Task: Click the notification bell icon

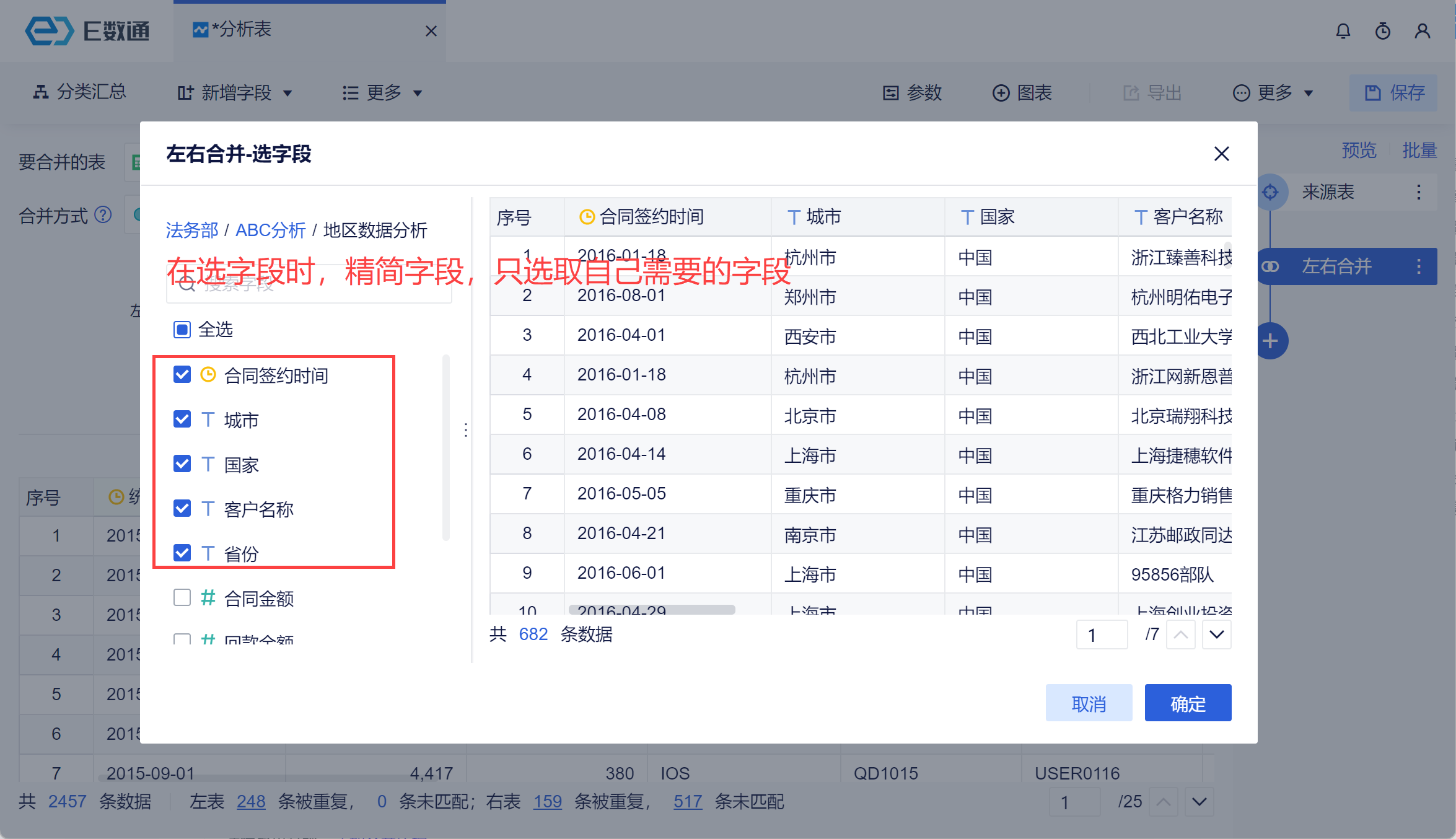Action: click(x=1343, y=31)
